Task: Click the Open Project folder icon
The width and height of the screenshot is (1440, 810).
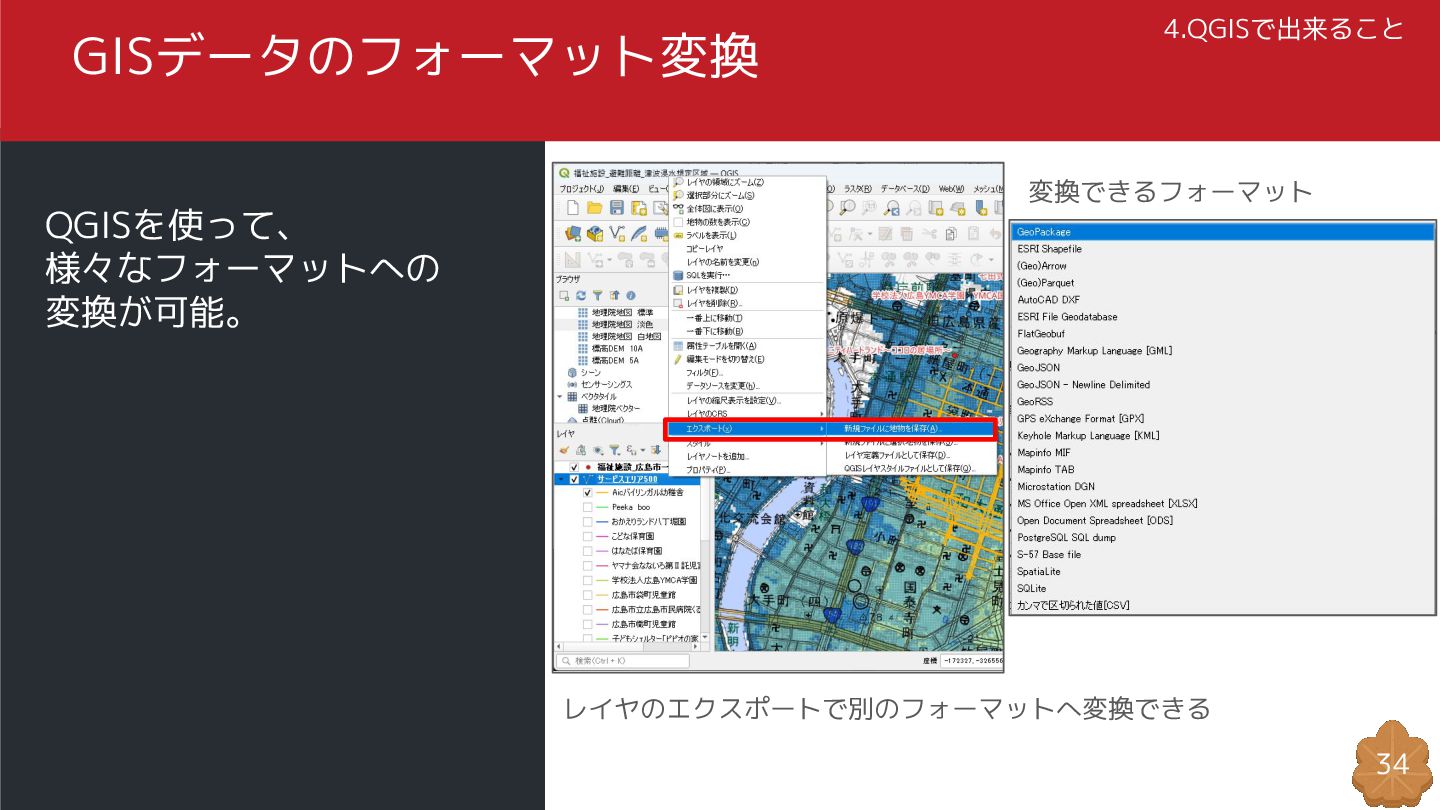Action: (595, 208)
